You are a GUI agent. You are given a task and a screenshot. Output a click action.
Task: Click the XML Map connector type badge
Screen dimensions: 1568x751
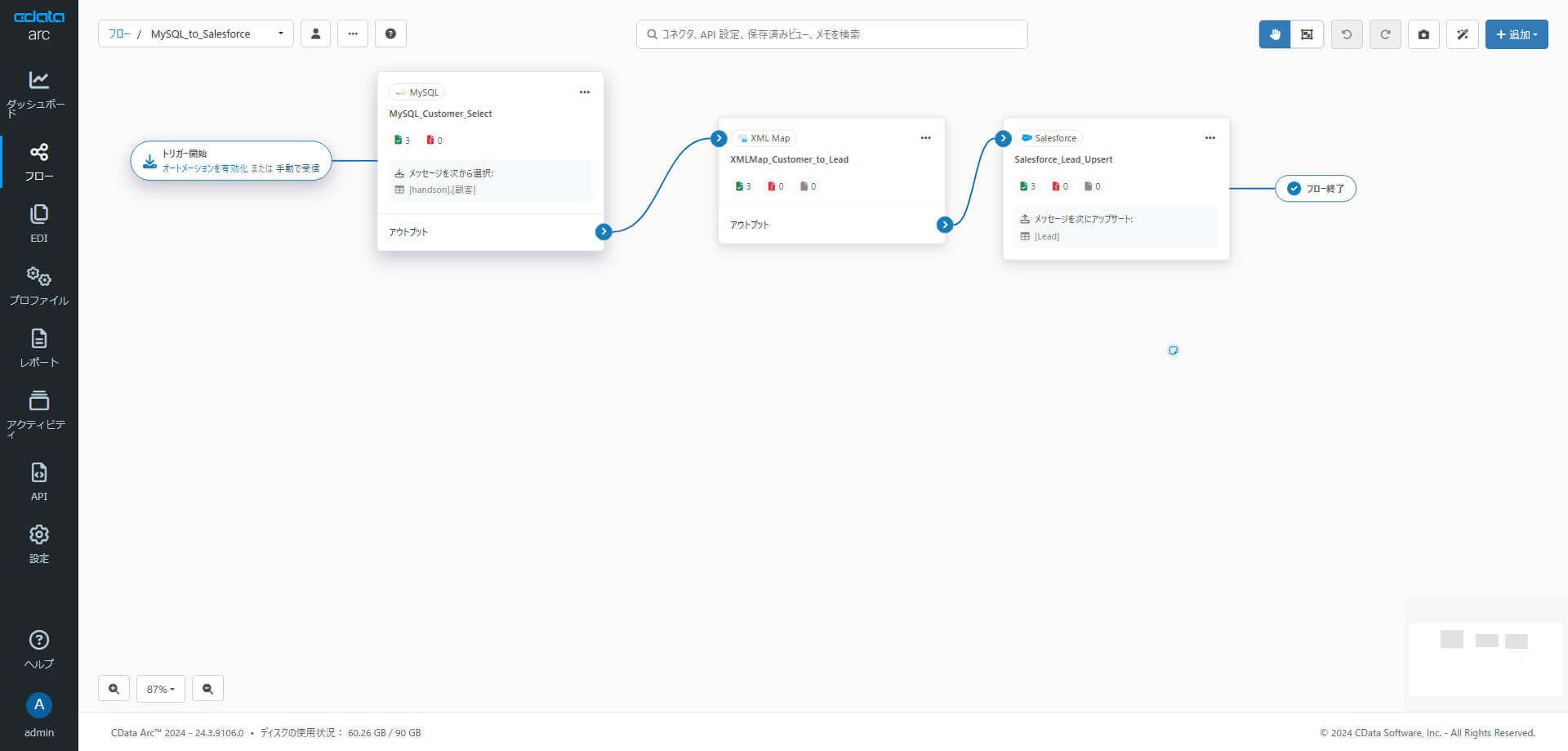click(763, 138)
